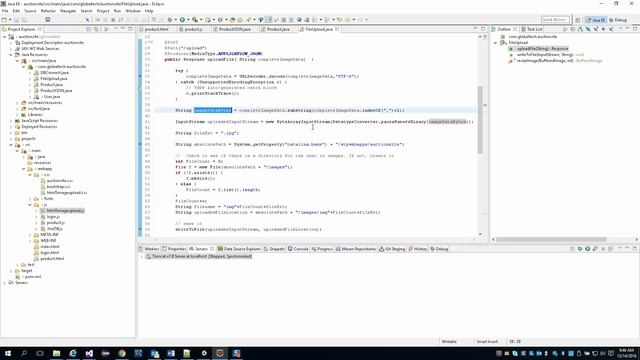Toggle Link with Editor in Project Explorer
The height and width of the screenshot is (360, 640).
96,29
